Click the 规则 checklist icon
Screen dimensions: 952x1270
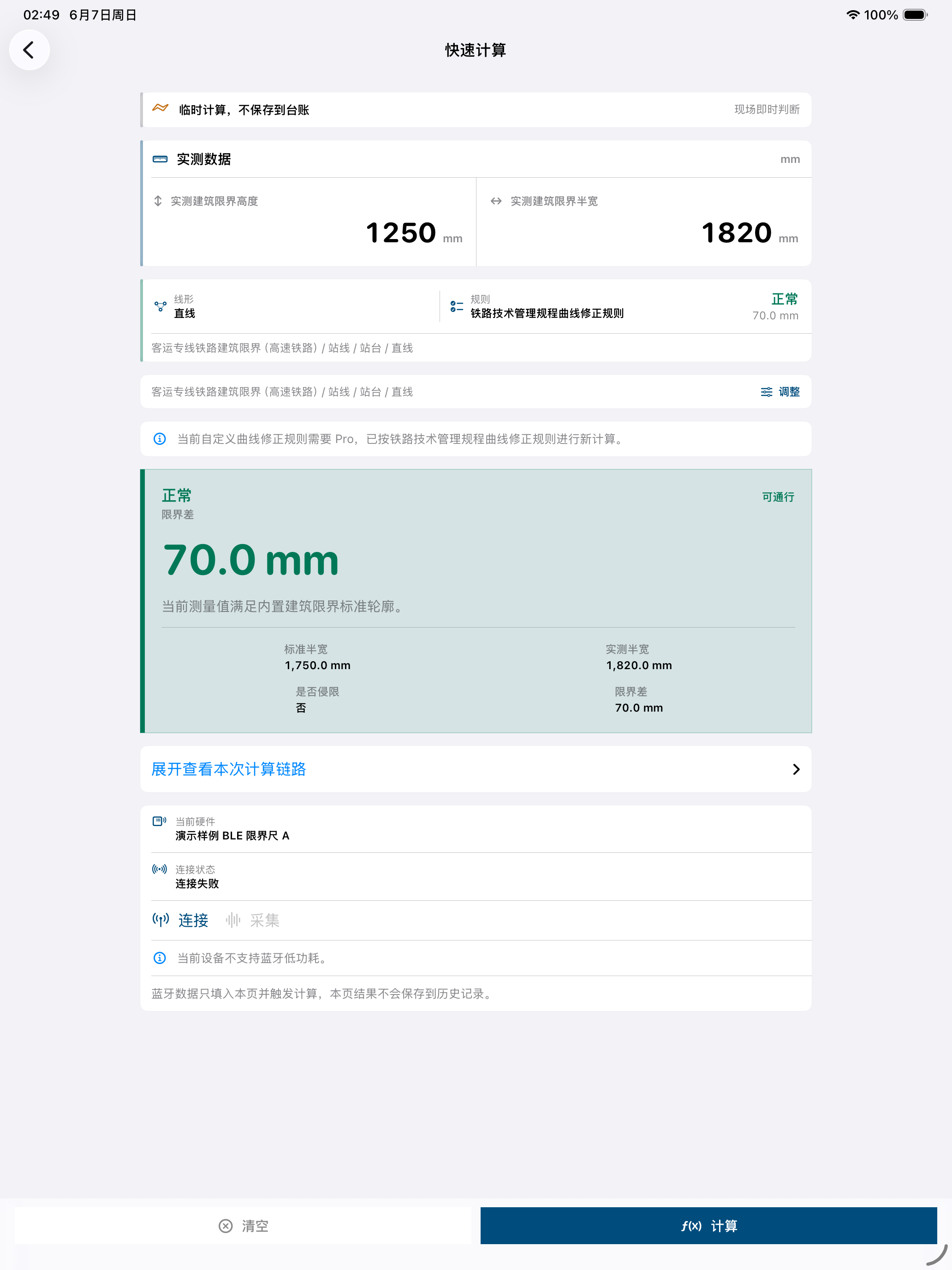(x=457, y=306)
